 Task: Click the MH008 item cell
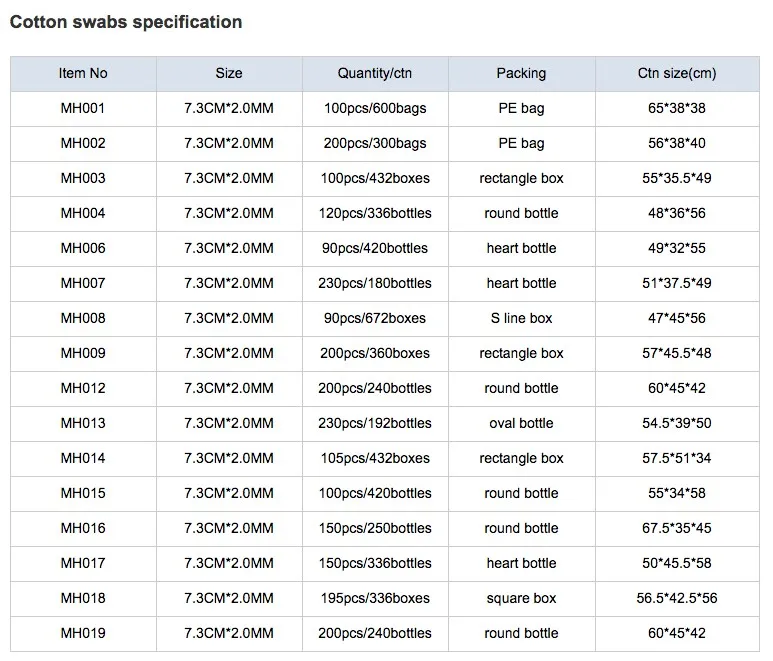pos(83,318)
